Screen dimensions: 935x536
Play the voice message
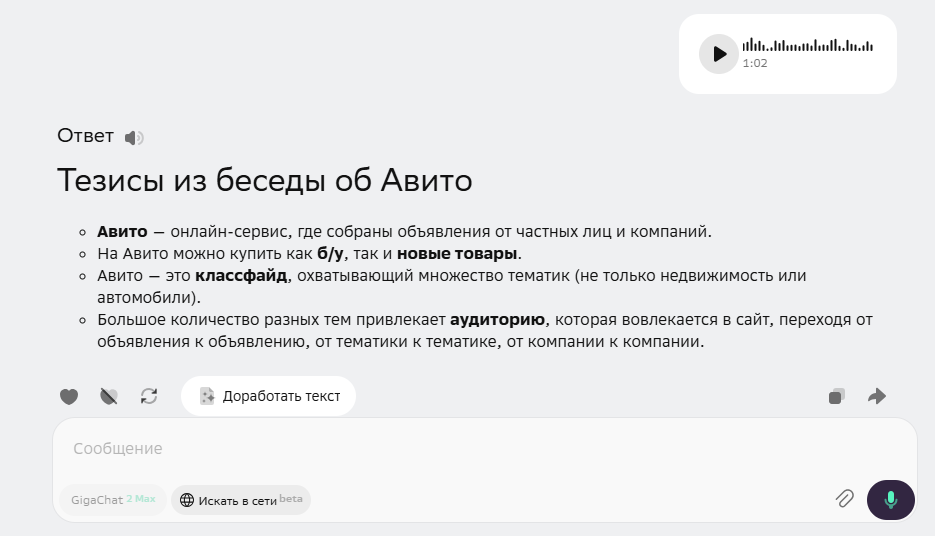[718, 54]
